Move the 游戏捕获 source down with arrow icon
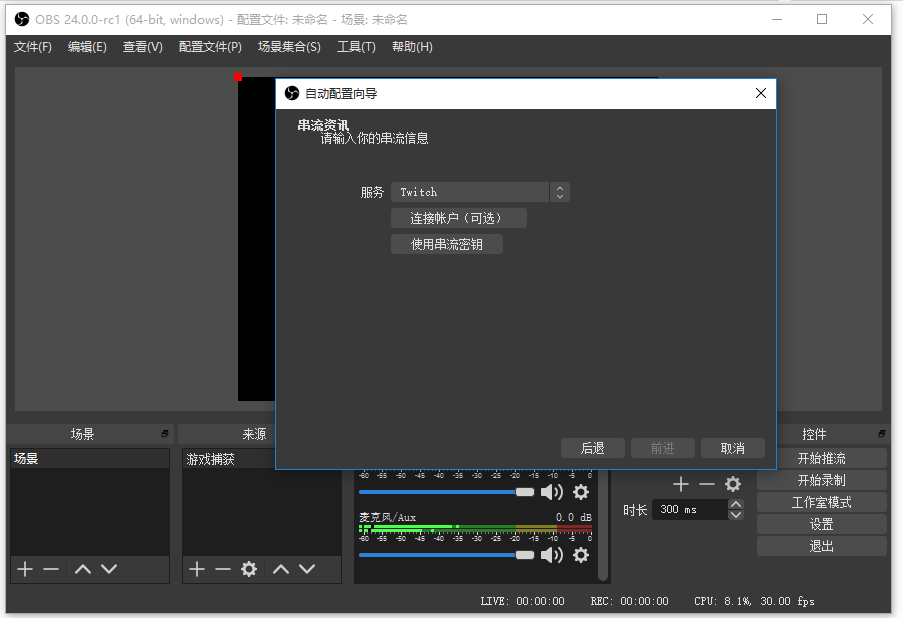This screenshot has width=903, height=618. (x=308, y=569)
